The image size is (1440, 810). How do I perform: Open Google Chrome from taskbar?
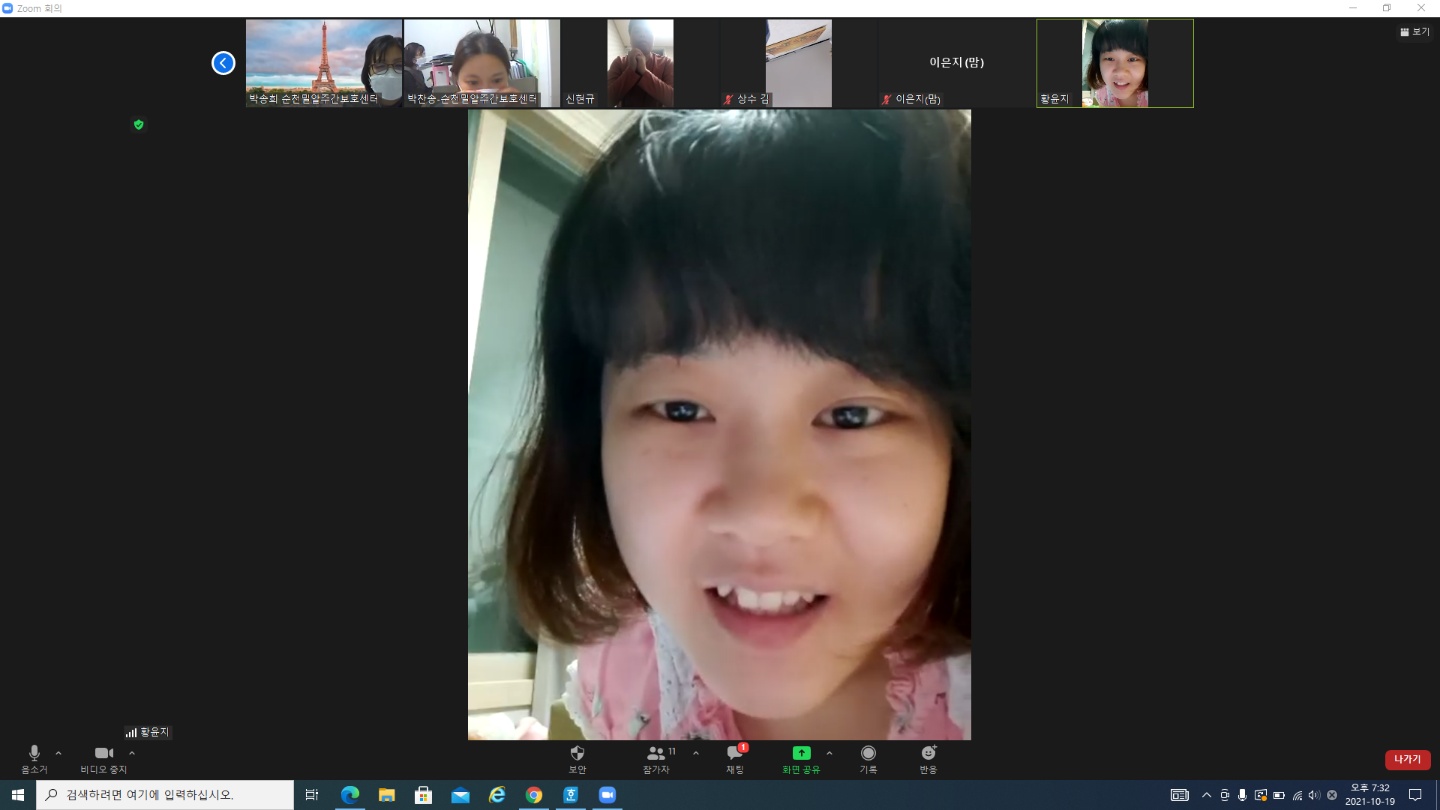pos(534,795)
